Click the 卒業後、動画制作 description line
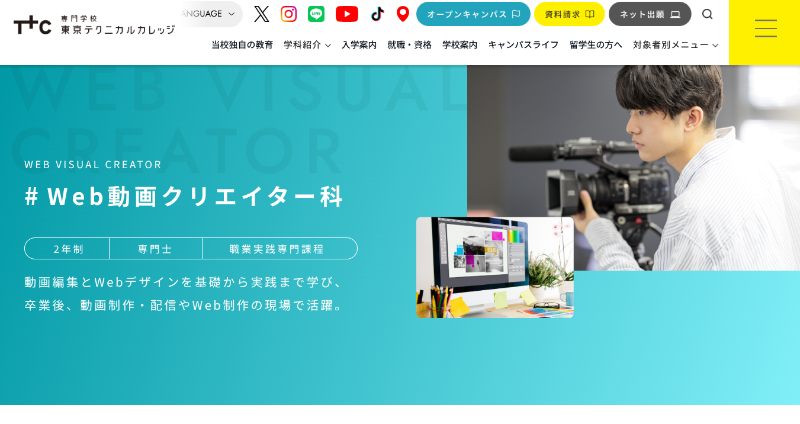 (x=184, y=305)
